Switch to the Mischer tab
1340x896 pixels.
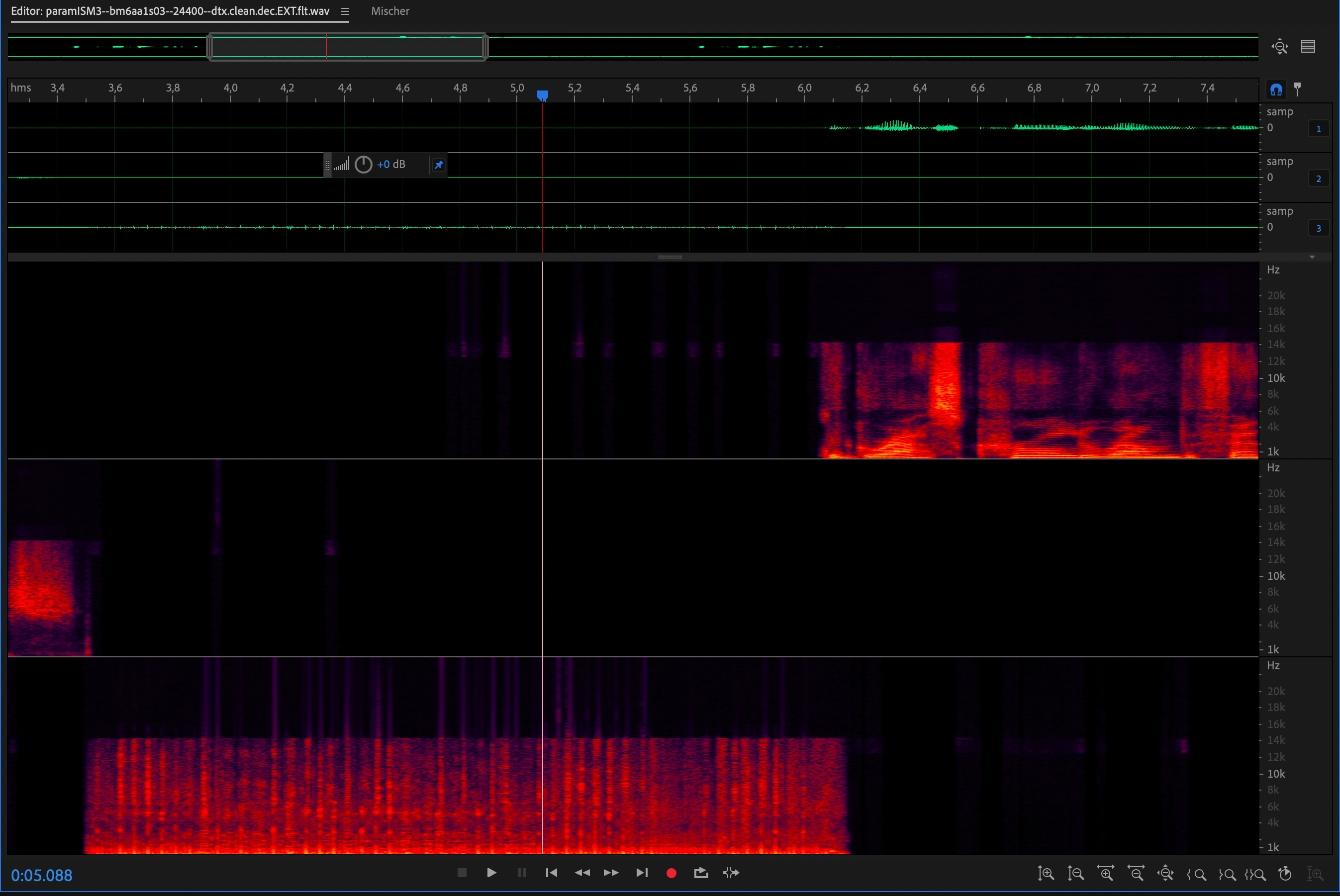(390, 11)
